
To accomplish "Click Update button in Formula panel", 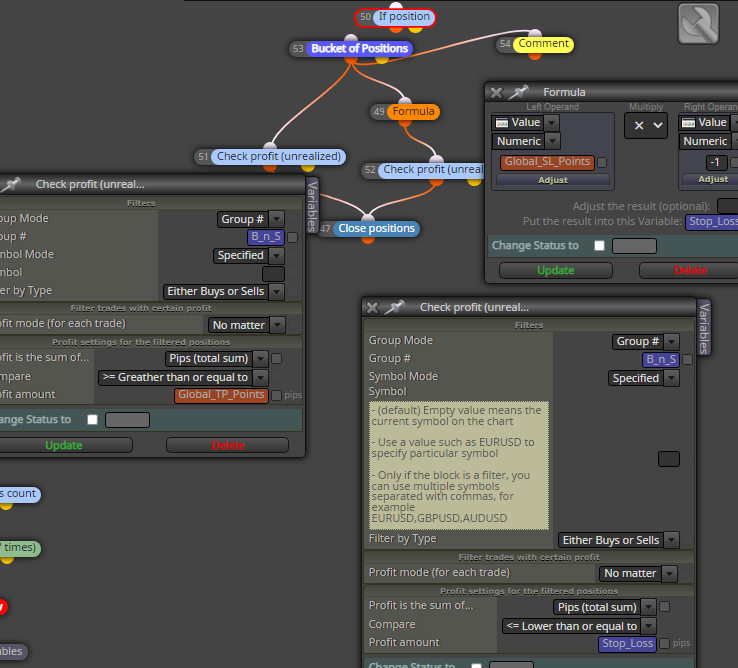I will (555, 271).
